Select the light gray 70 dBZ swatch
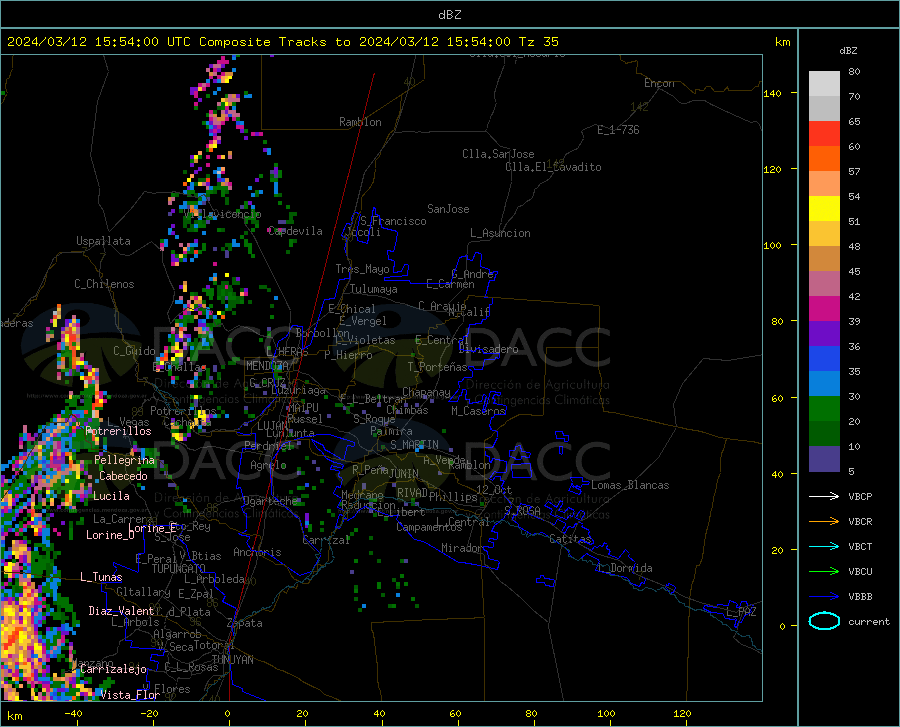 click(x=824, y=84)
